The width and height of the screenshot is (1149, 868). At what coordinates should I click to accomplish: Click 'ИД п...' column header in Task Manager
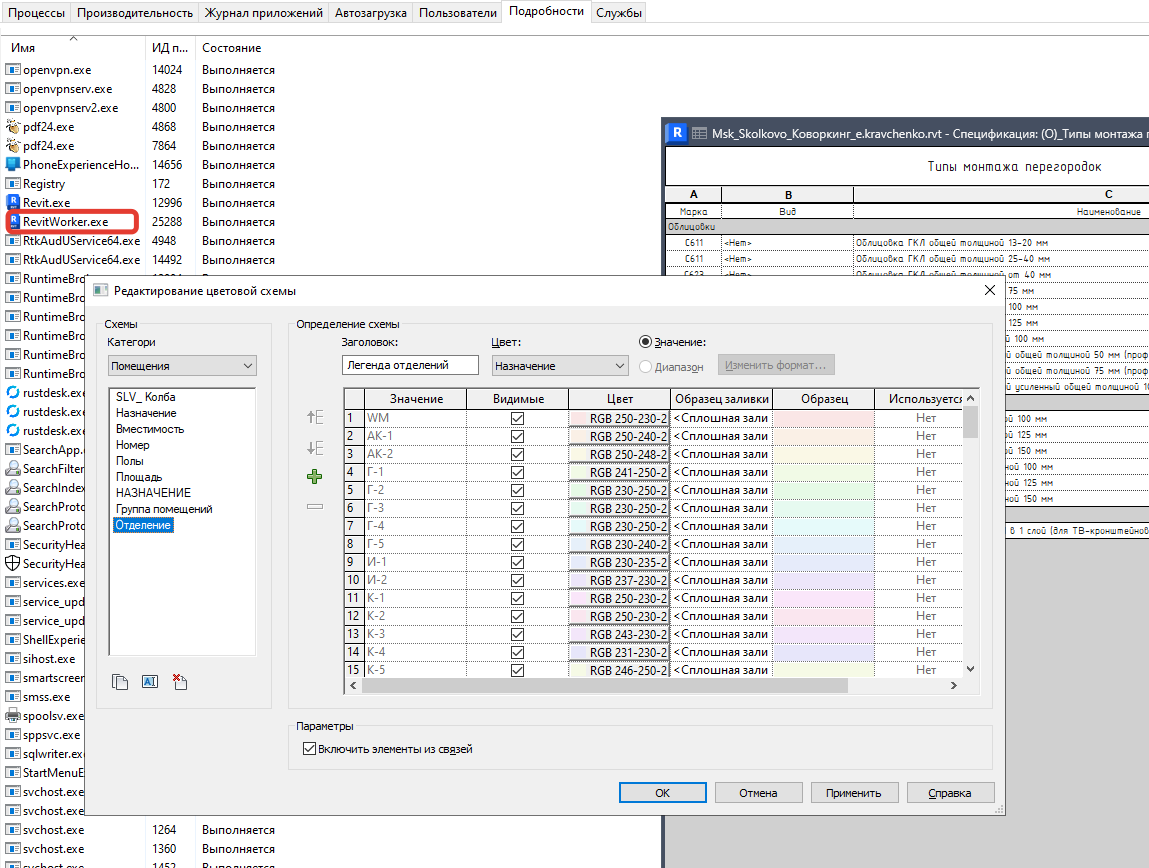[170, 47]
